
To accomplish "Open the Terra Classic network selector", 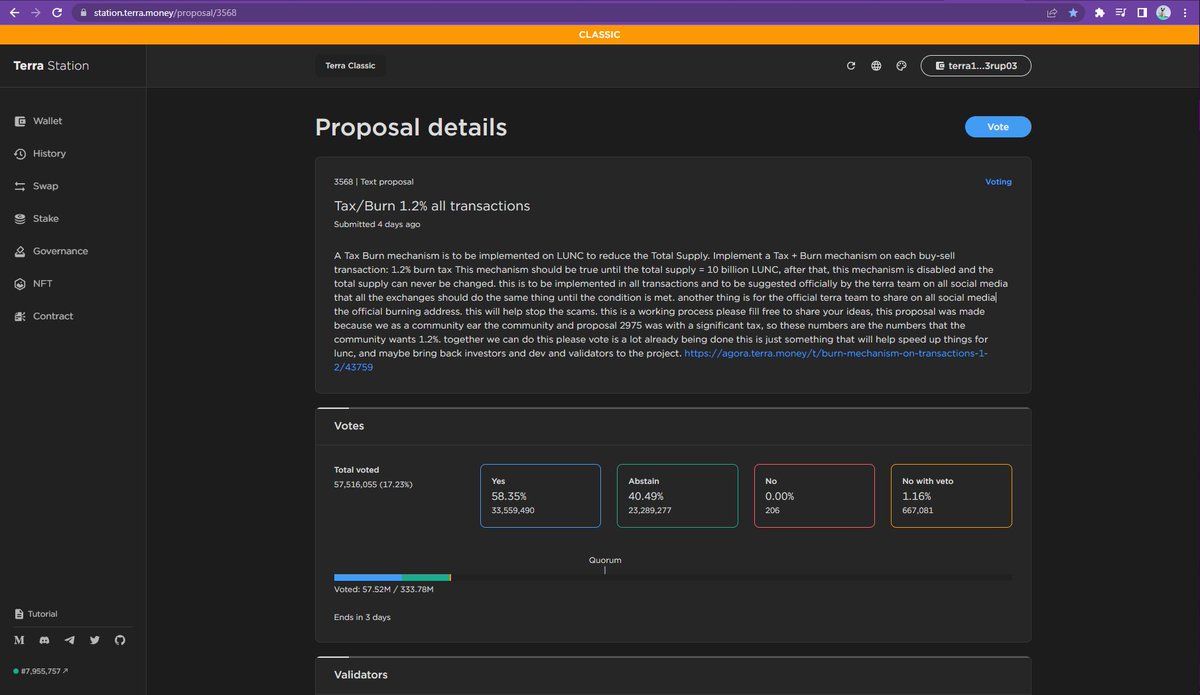I will point(350,66).
